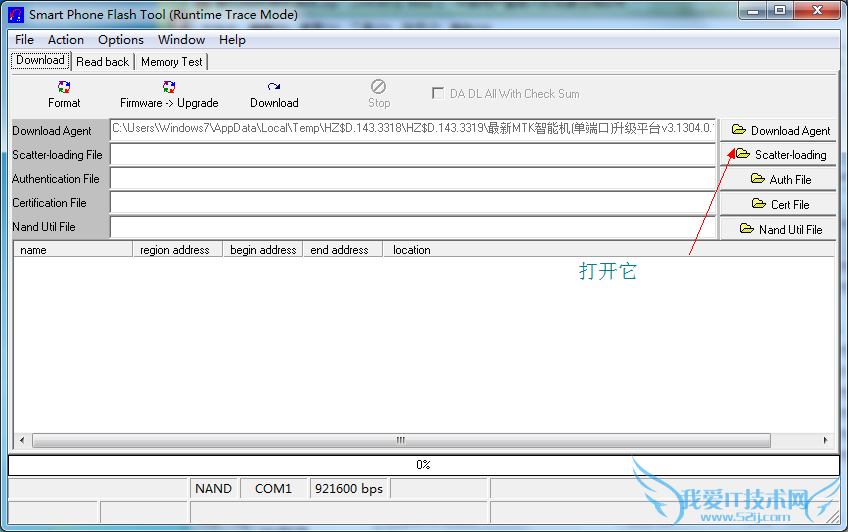Click the Download Agent browse button

click(x=779, y=130)
